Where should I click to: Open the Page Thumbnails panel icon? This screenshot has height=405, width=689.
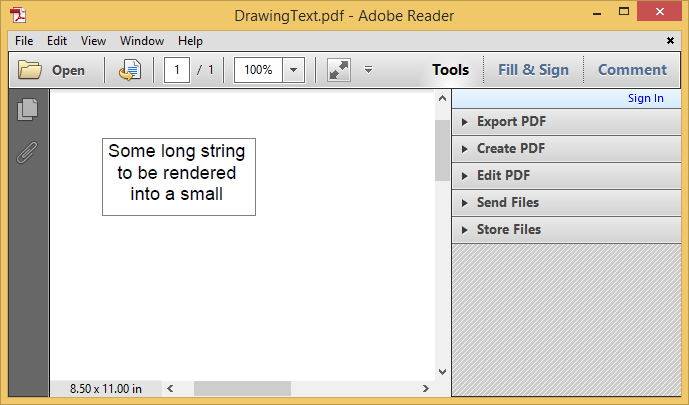pyautogui.click(x=27, y=110)
